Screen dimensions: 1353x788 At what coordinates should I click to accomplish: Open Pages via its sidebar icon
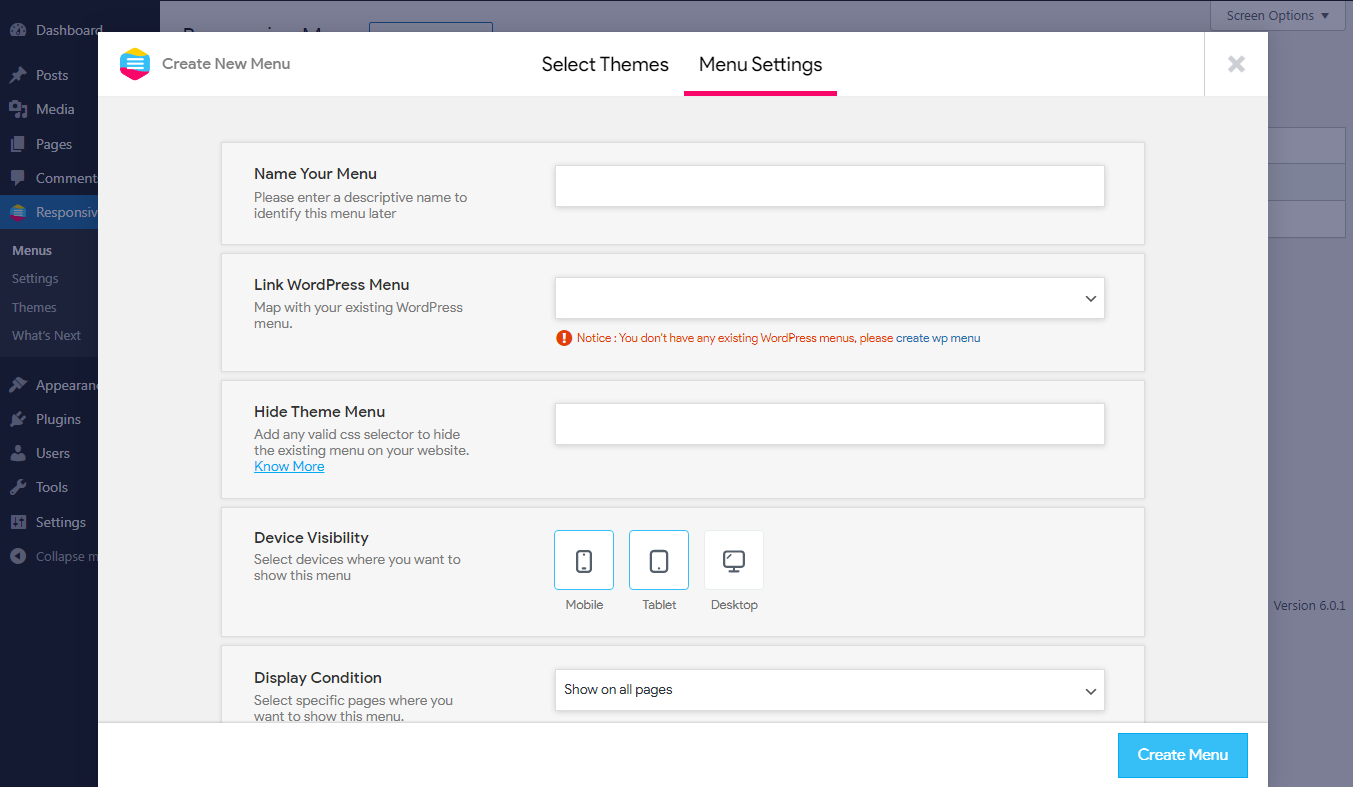18,144
